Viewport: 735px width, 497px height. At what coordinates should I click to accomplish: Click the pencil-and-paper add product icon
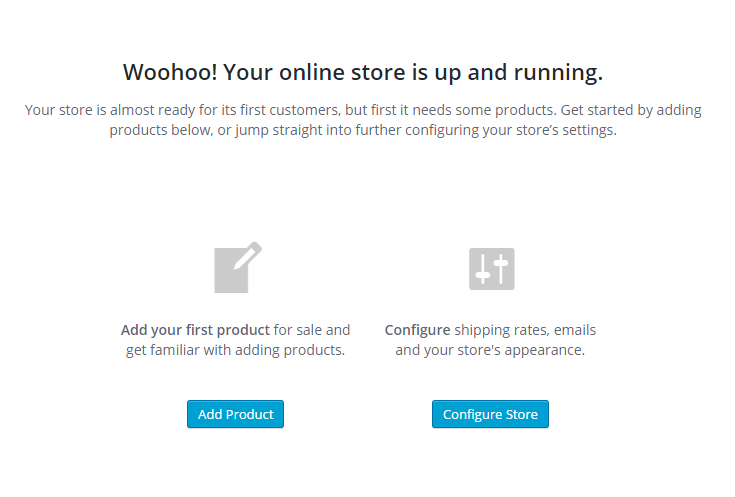pos(238,267)
